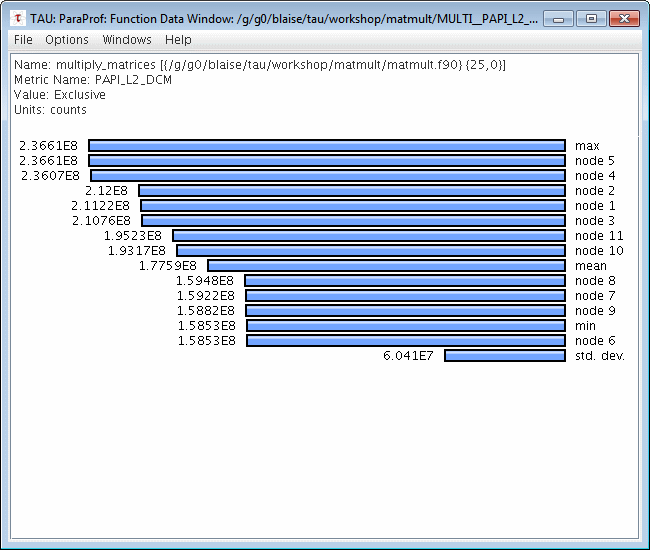Screen dimensions: 650x550
Task: Select the node 8 bar
Action: (x=405, y=281)
